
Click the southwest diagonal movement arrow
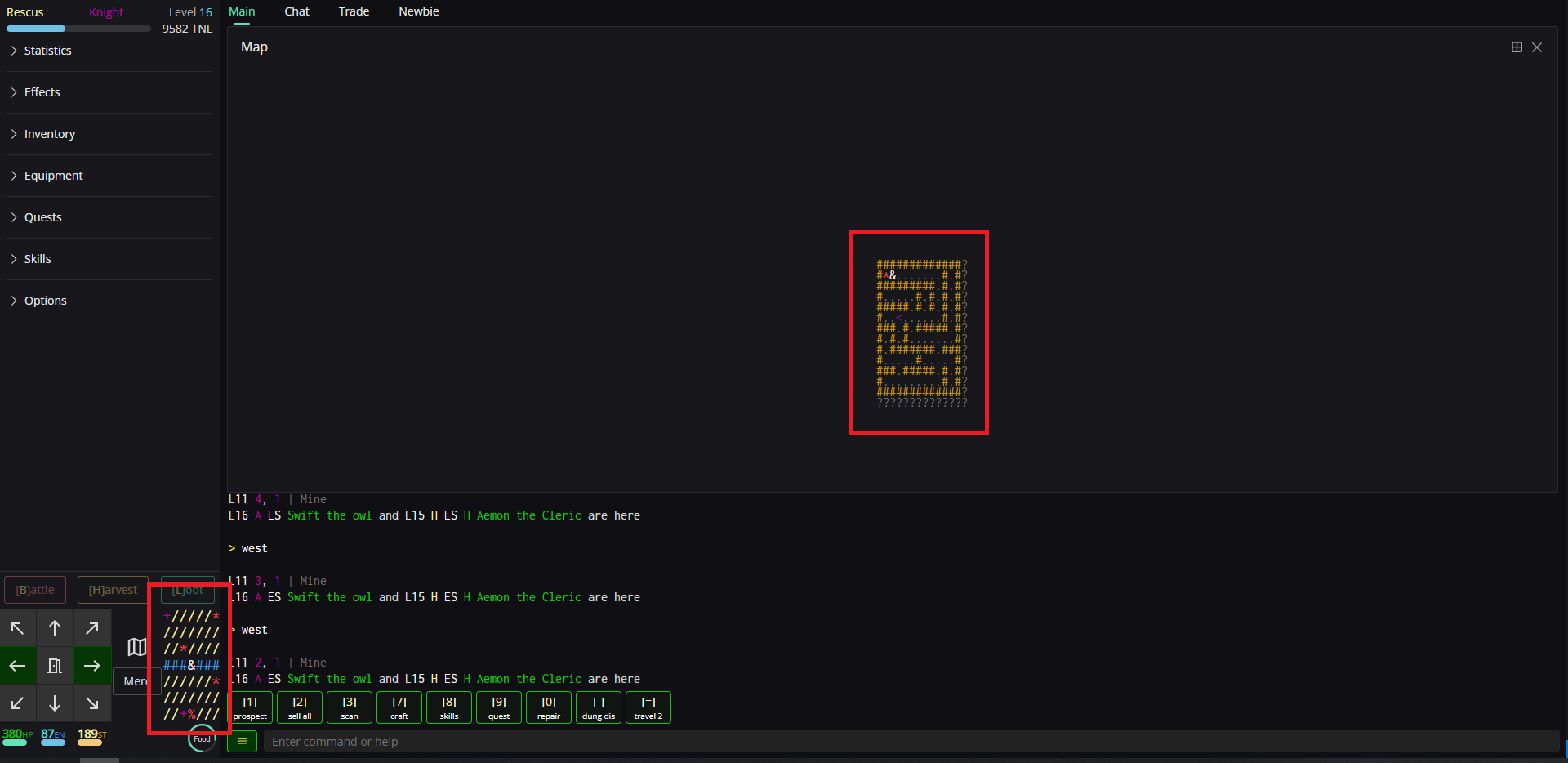coord(18,703)
